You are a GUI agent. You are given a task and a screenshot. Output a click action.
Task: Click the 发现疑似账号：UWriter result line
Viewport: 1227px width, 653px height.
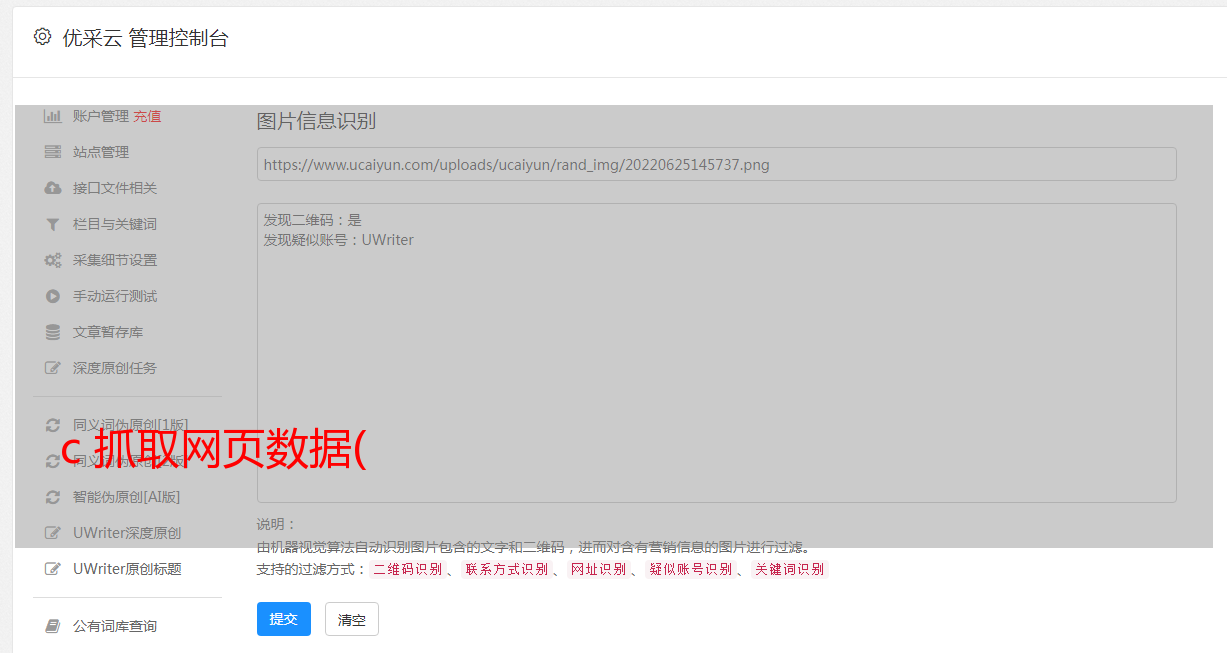pyautogui.click(x=338, y=240)
